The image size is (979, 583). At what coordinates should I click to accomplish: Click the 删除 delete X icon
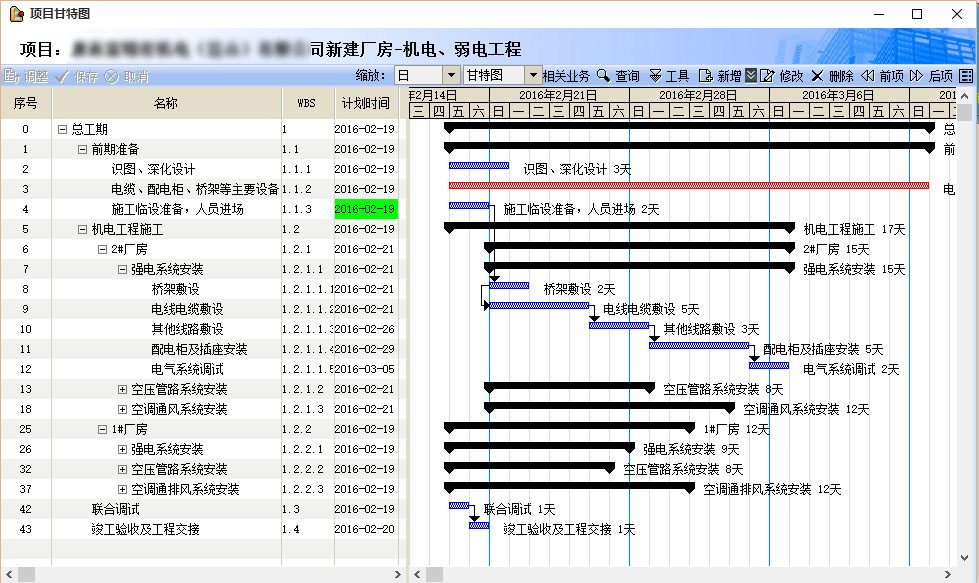pos(817,76)
